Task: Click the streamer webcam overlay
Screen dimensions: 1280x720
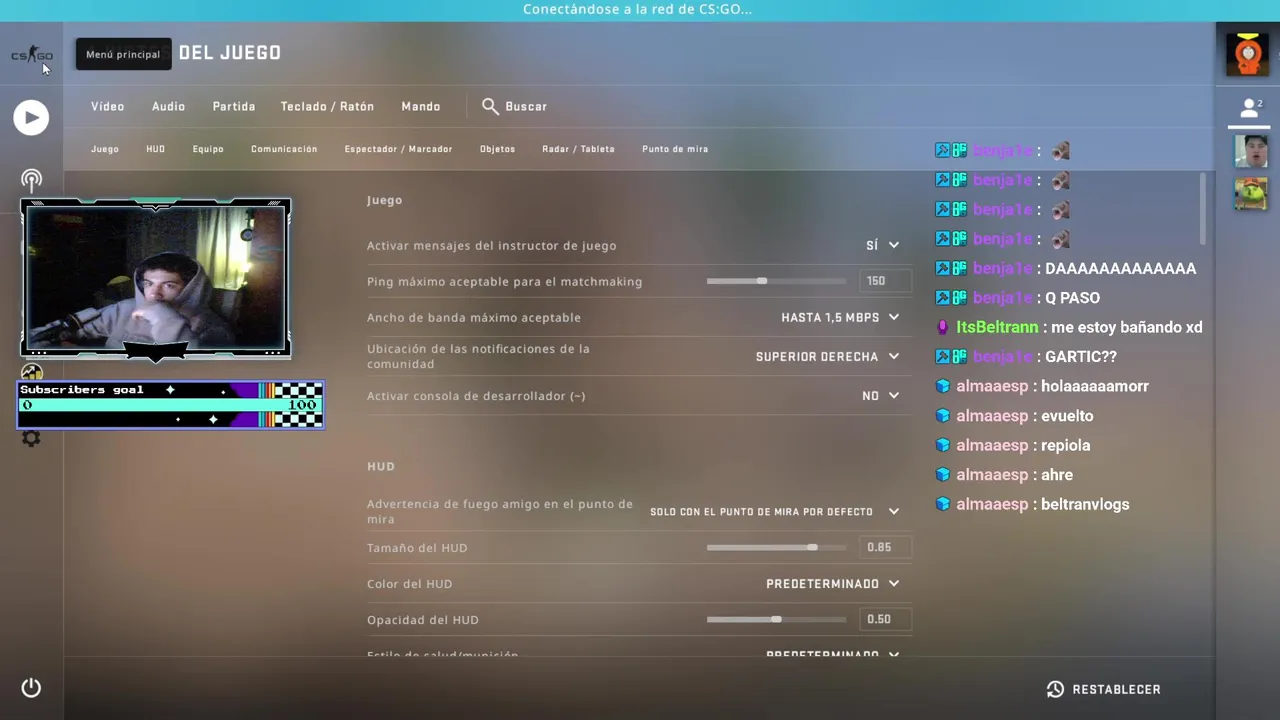Action: 156,278
